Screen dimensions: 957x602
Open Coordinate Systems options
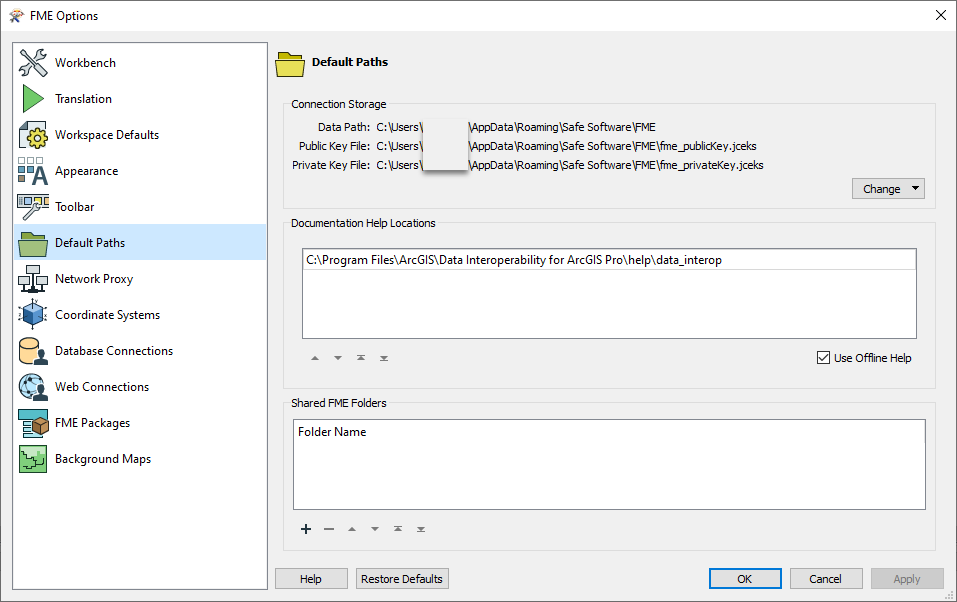pyautogui.click(x=107, y=315)
